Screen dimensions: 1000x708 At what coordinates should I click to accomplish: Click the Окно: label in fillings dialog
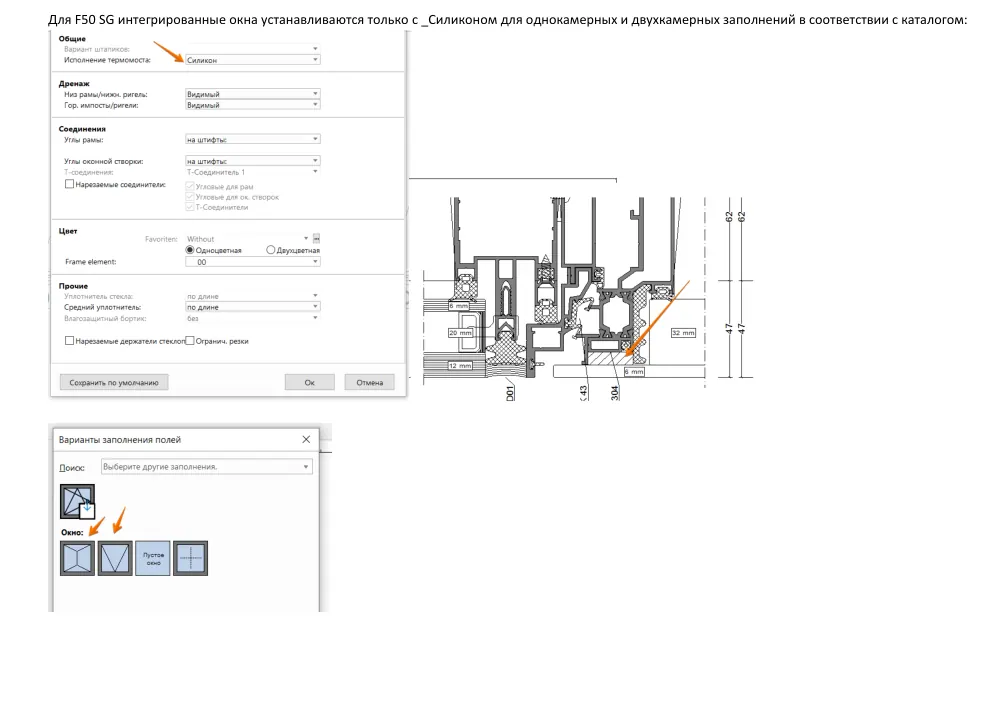pyautogui.click(x=72, y=532)
